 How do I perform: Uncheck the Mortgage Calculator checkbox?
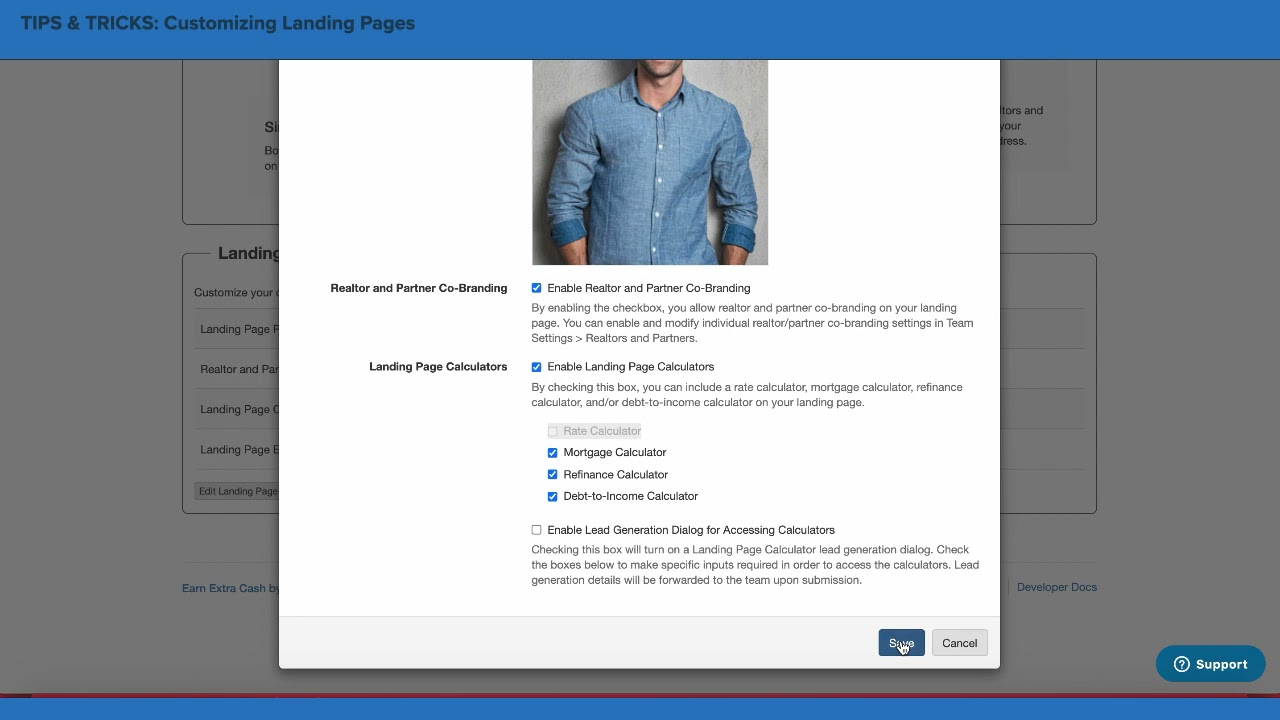[x=552, y=453]
